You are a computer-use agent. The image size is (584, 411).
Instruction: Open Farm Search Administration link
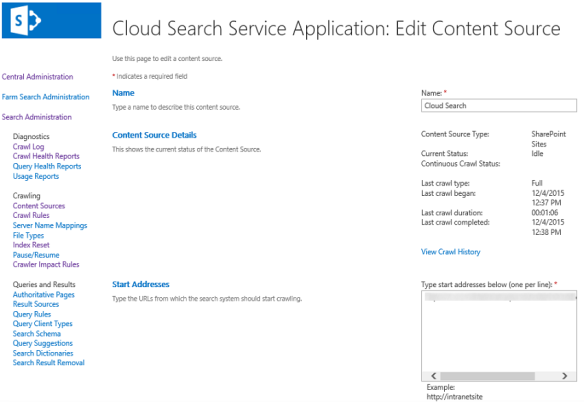point(45,97)
